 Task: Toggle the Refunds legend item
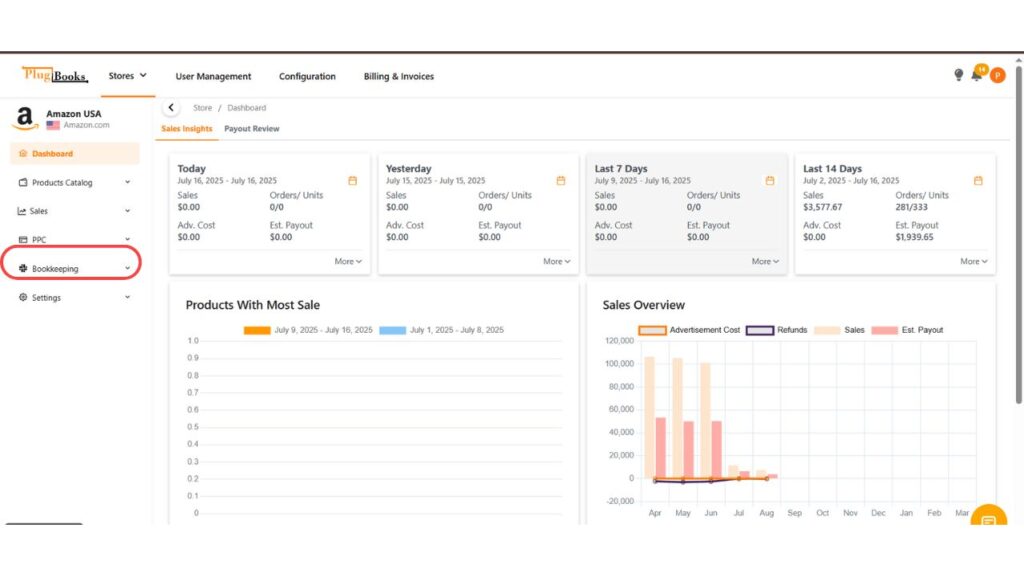[x=776, y=330]
